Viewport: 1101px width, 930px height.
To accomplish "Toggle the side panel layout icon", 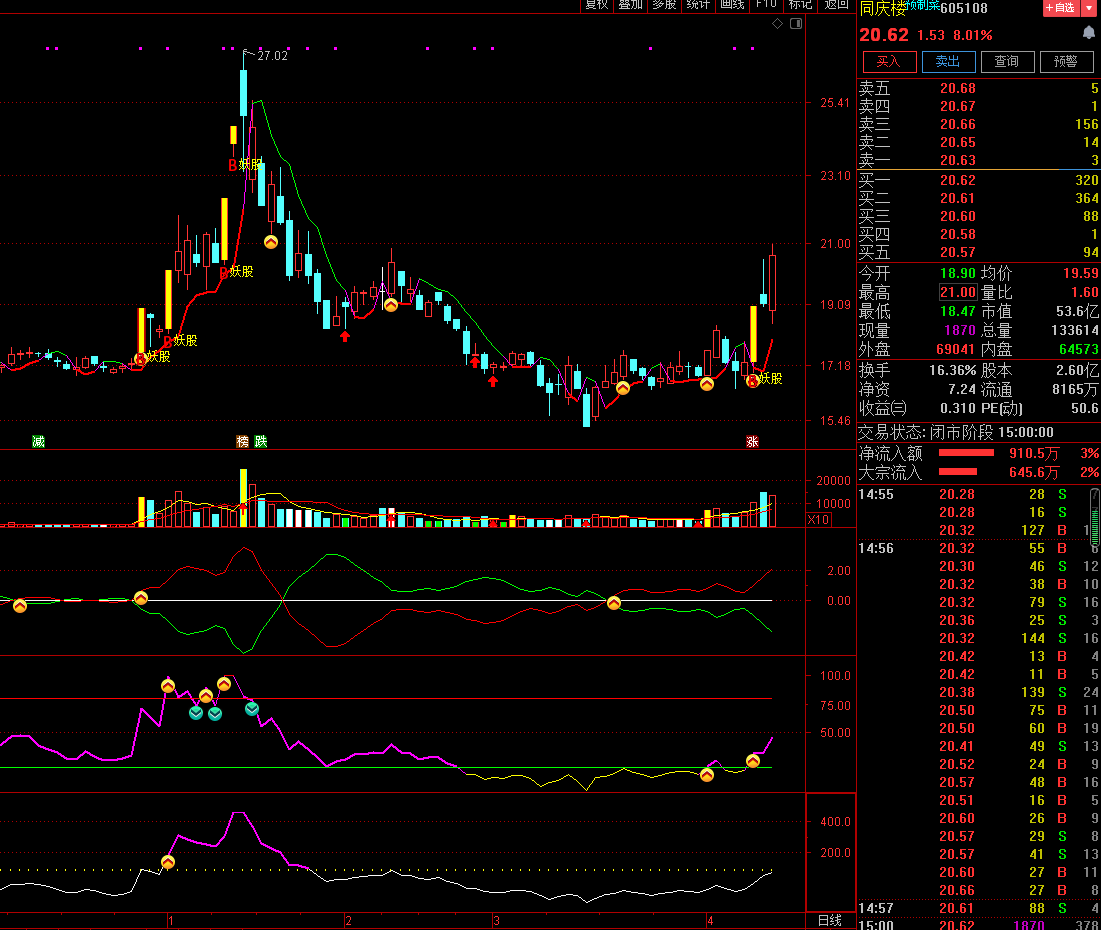I will (x=796, y=24).
